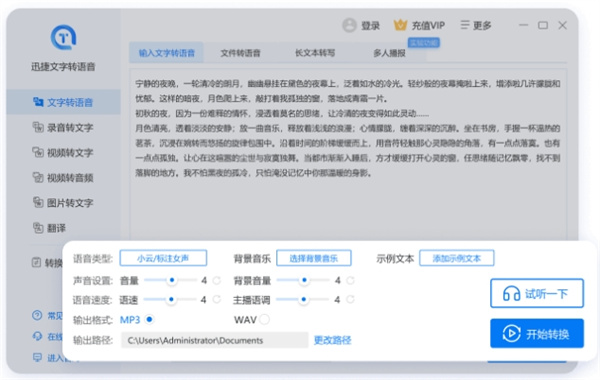Click the 试听一下 preview button
This screenshot has height=380, width=600.
537,294
